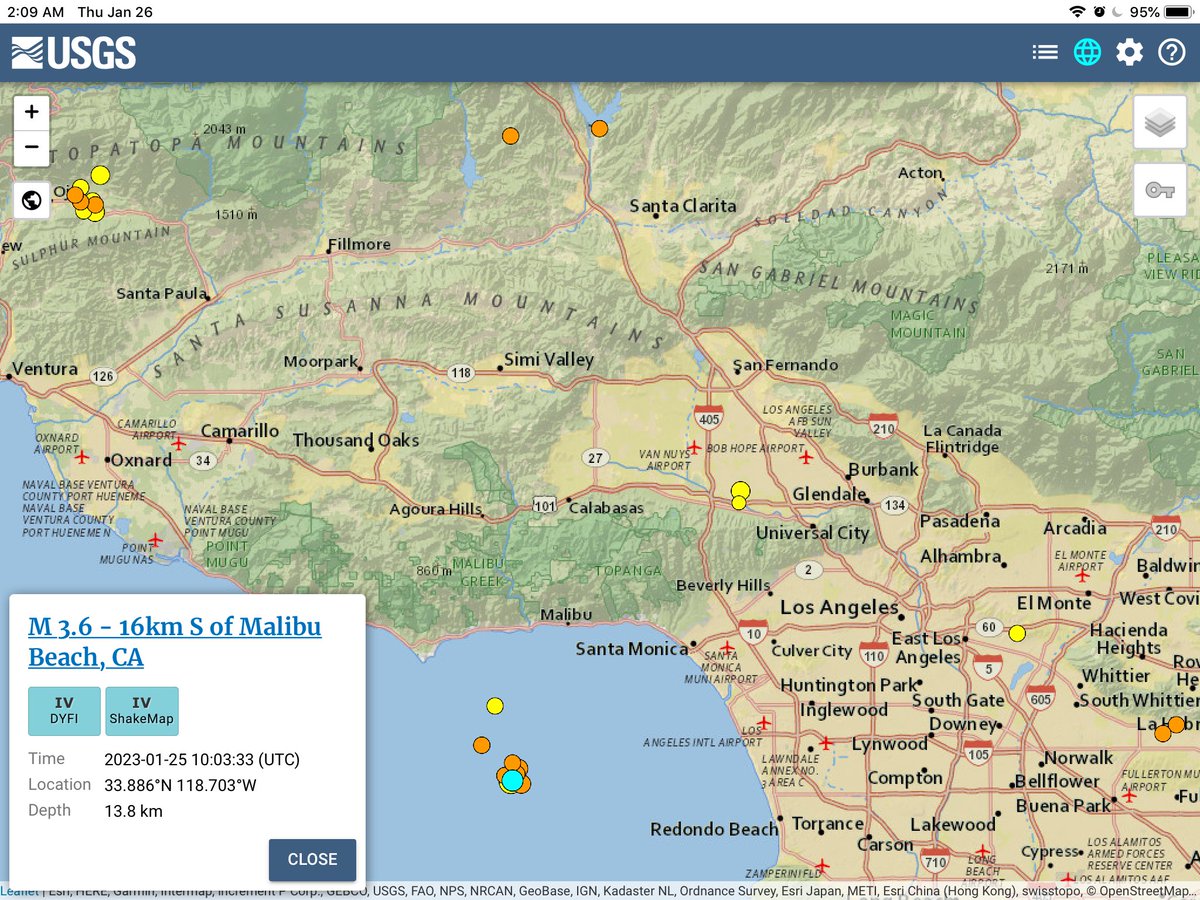Image resolution: width=1200 pixels, height=900 pixels.
Task: Select the globe map view icon
Action: pos(1087,52)
